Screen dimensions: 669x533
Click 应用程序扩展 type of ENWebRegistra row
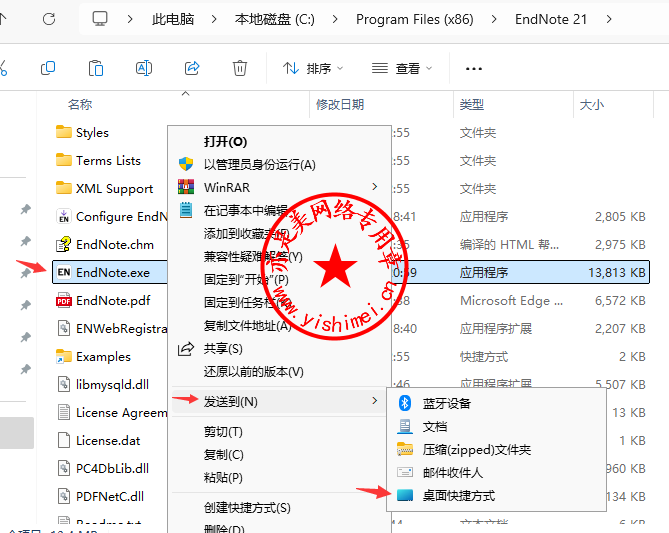click(496, 329)
